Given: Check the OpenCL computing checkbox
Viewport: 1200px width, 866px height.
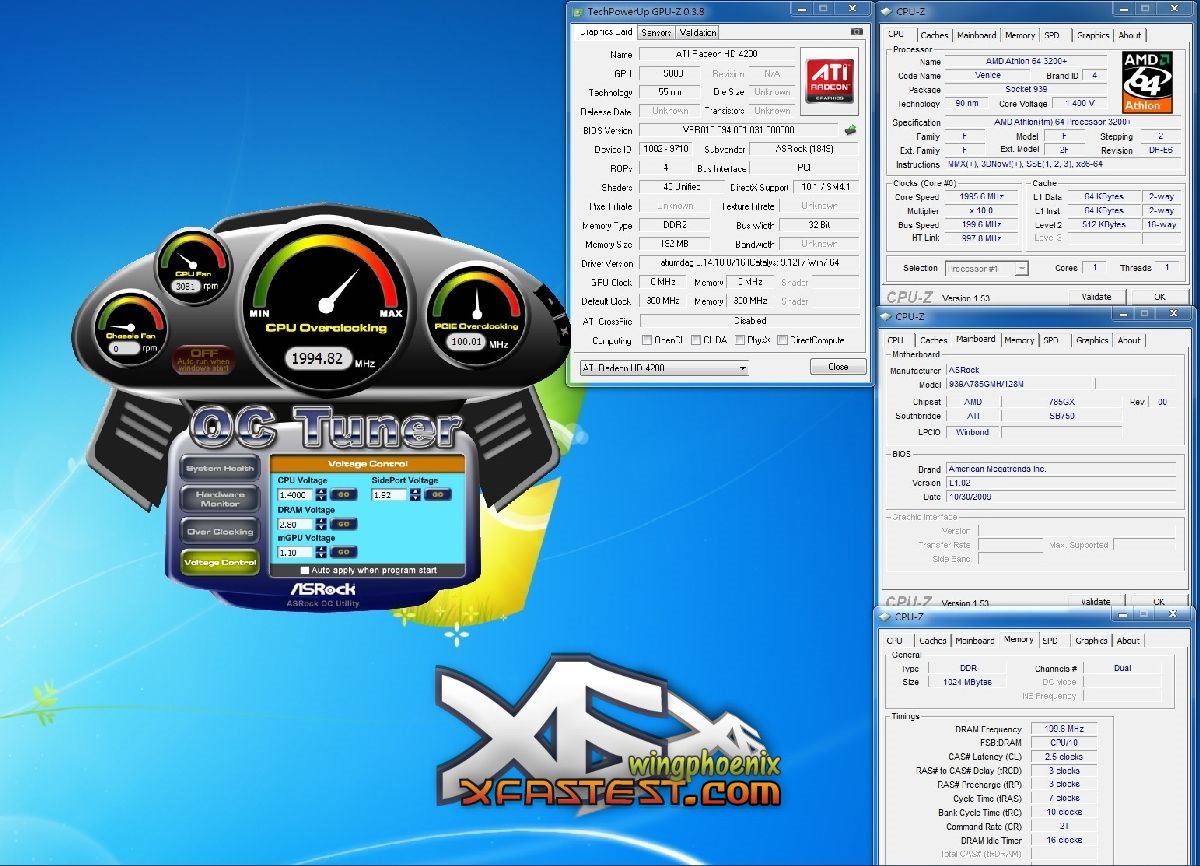Looking at the screenshot, I should [647, 340].
